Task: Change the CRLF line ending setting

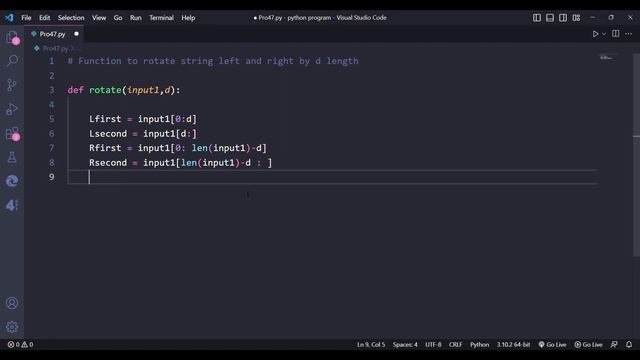Action: pyautogui.click(x=456, y=344)
